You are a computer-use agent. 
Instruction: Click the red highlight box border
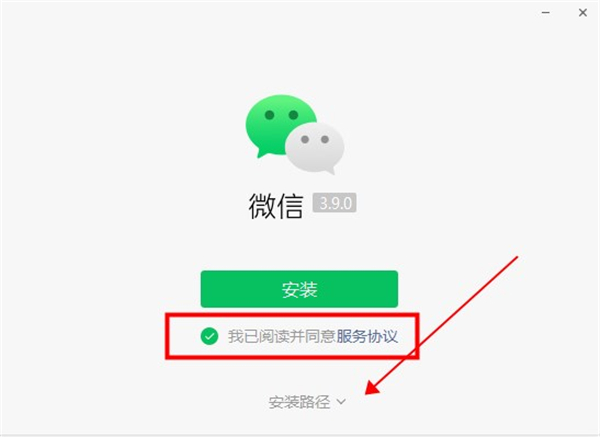click(x=292, y=315)
